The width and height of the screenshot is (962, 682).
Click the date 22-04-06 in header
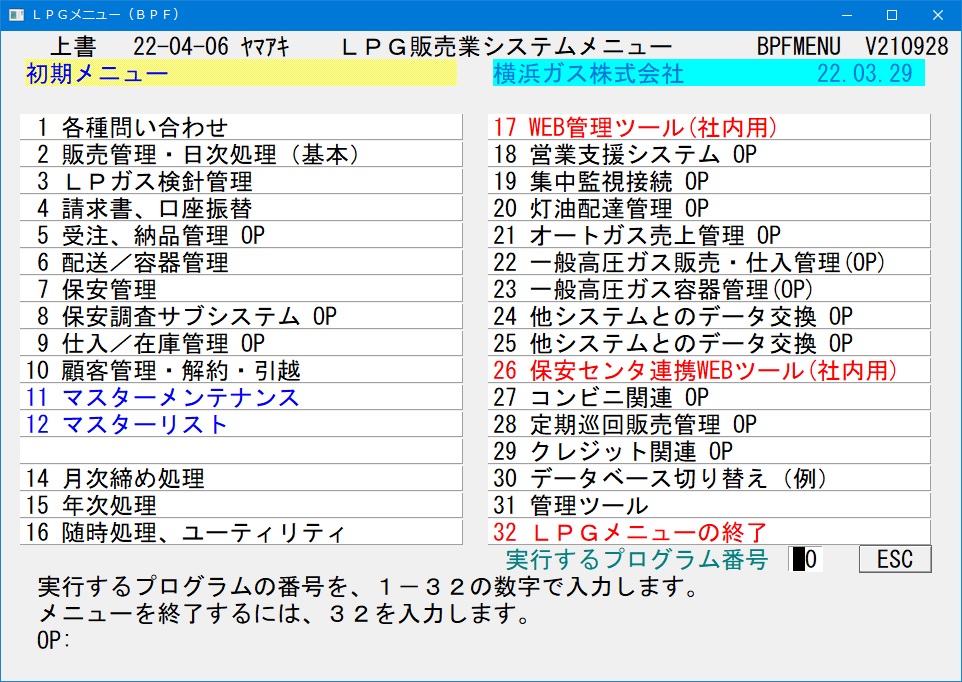tap(180, 46)
